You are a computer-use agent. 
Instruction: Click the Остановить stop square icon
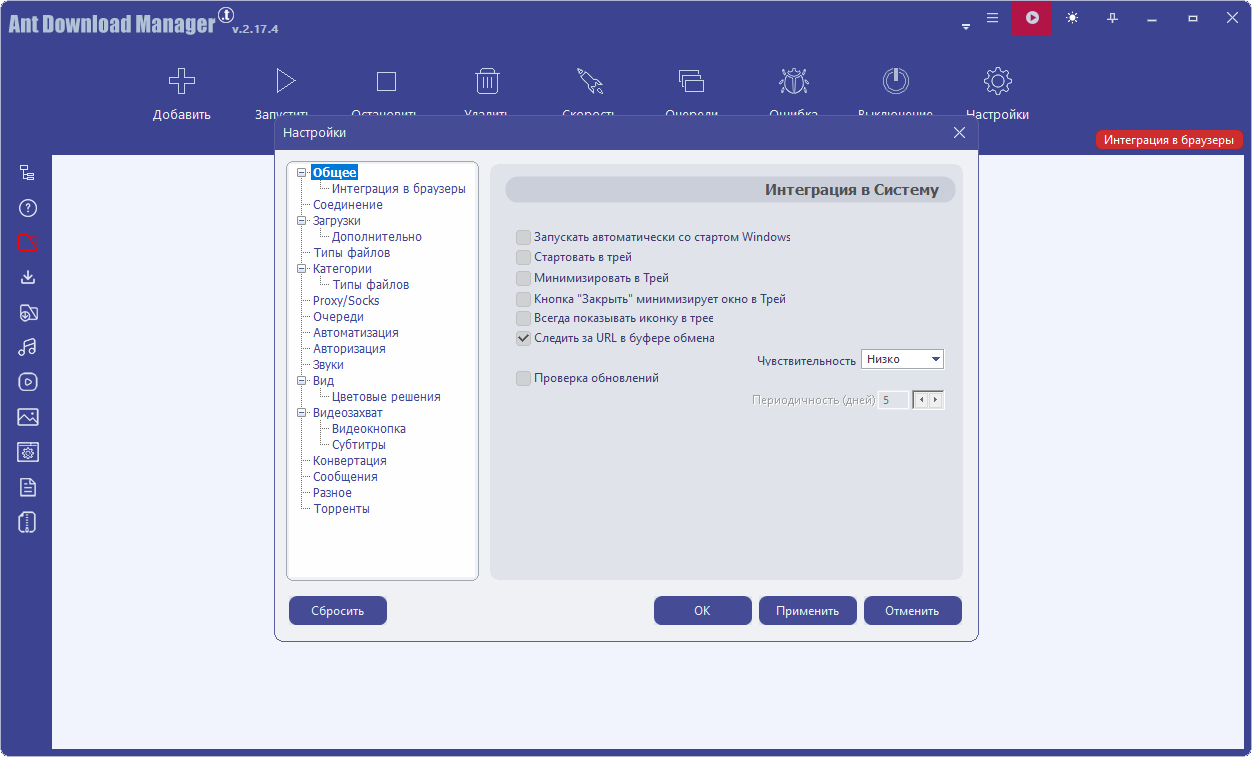point(386,81)
